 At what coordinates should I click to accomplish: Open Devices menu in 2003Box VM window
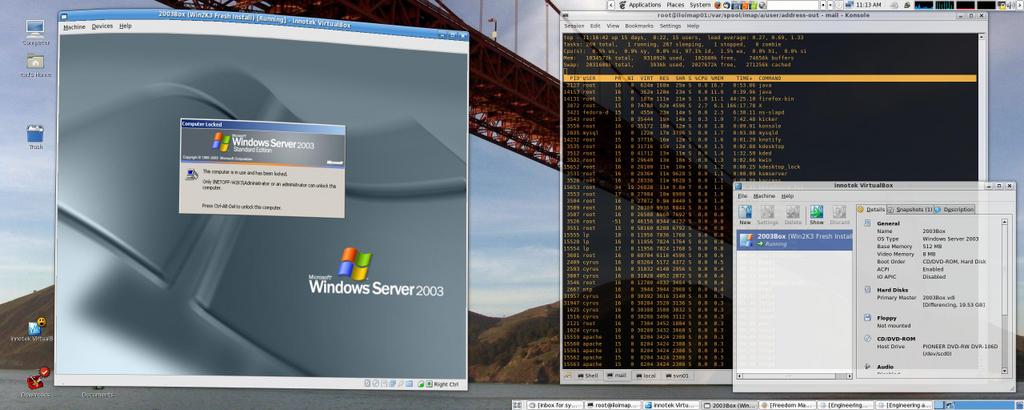coord(102,27)
